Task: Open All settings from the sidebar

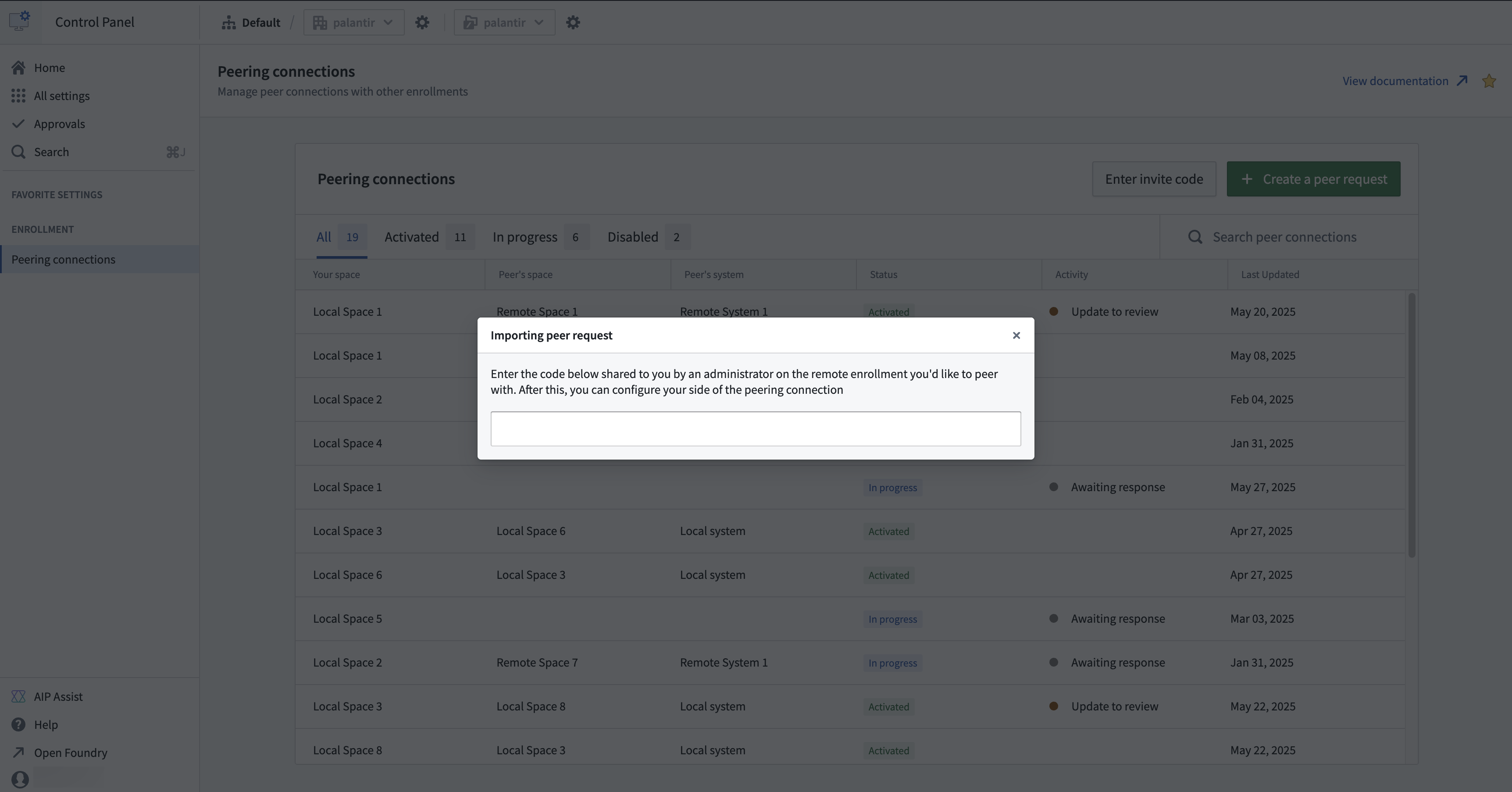Action: click(x=62, y=96)
